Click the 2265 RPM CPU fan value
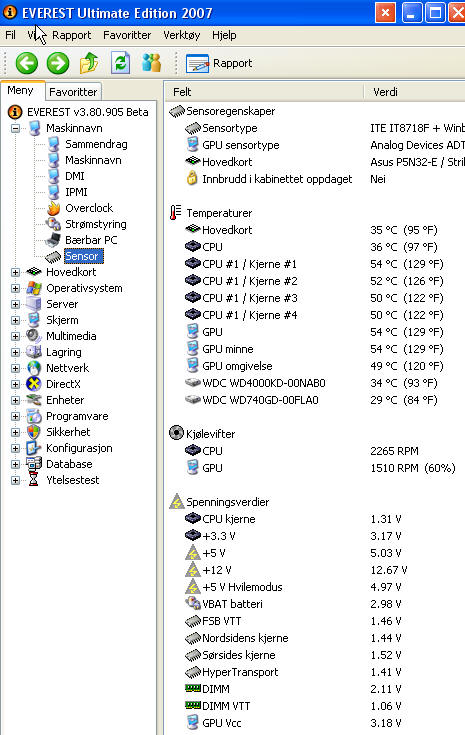Viewport: 465px width, 735px height. coord(394,451)
